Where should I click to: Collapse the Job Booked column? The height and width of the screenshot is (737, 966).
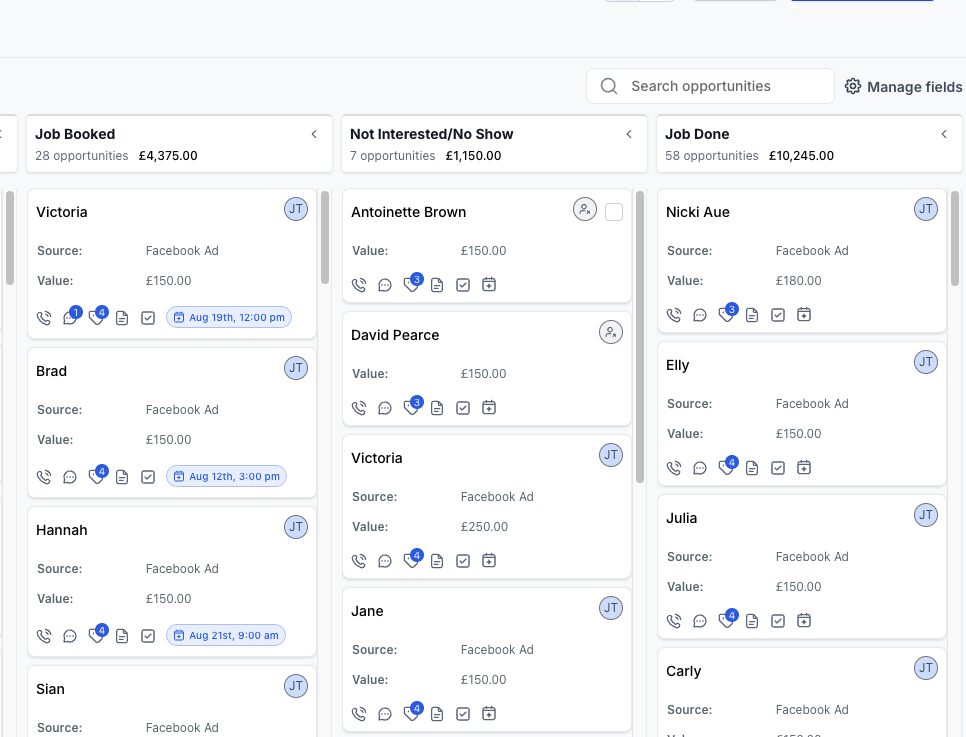coord(314,134)
